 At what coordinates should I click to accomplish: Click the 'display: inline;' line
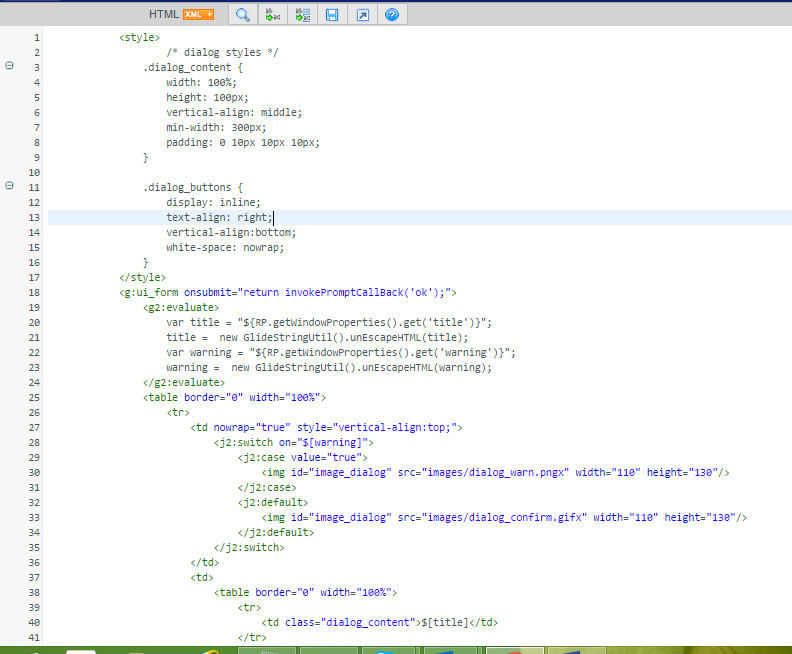point(213,203)
